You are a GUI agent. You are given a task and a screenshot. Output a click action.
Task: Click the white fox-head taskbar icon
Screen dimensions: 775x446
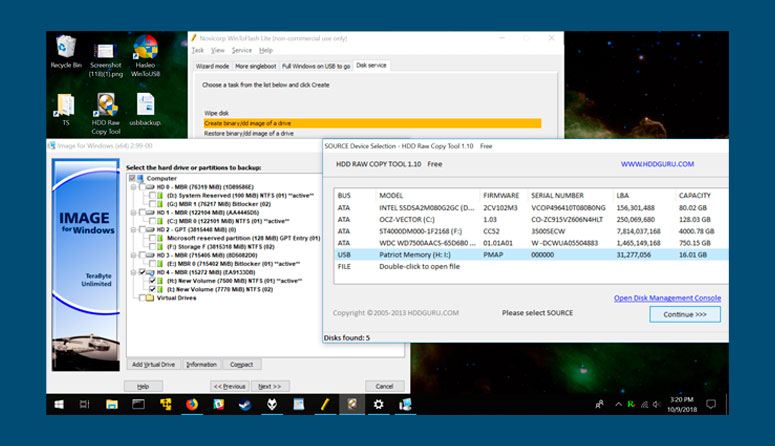pyautogui.click(x=272, y=404)
